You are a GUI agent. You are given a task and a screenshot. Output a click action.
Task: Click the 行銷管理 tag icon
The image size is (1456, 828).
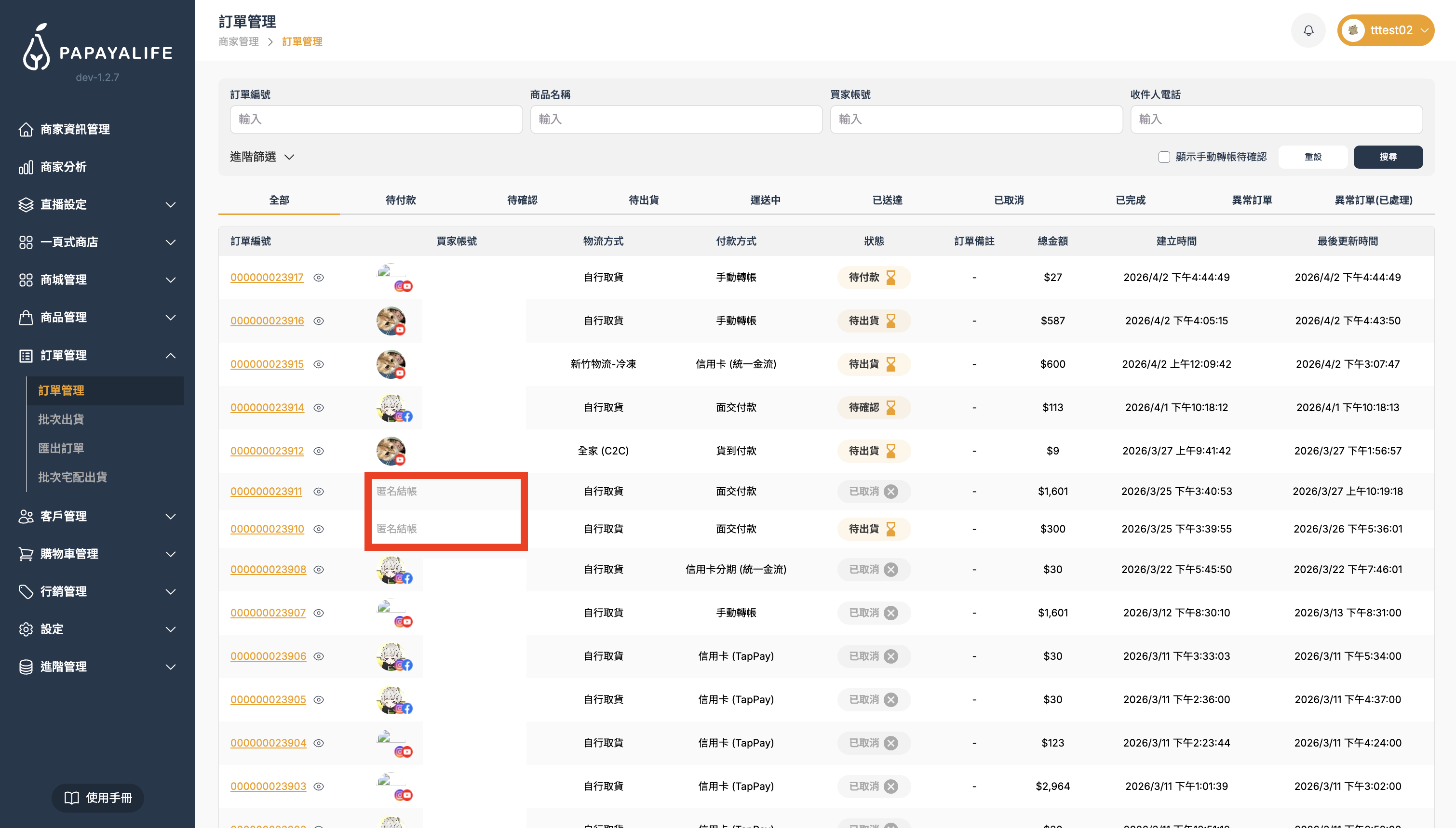27,591
